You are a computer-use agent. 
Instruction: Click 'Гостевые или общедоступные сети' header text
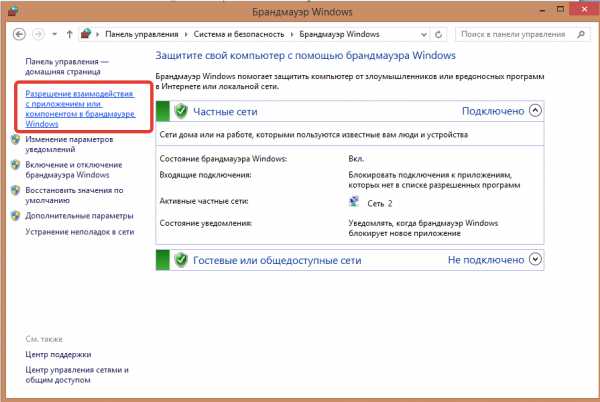(x=277, y=260)
